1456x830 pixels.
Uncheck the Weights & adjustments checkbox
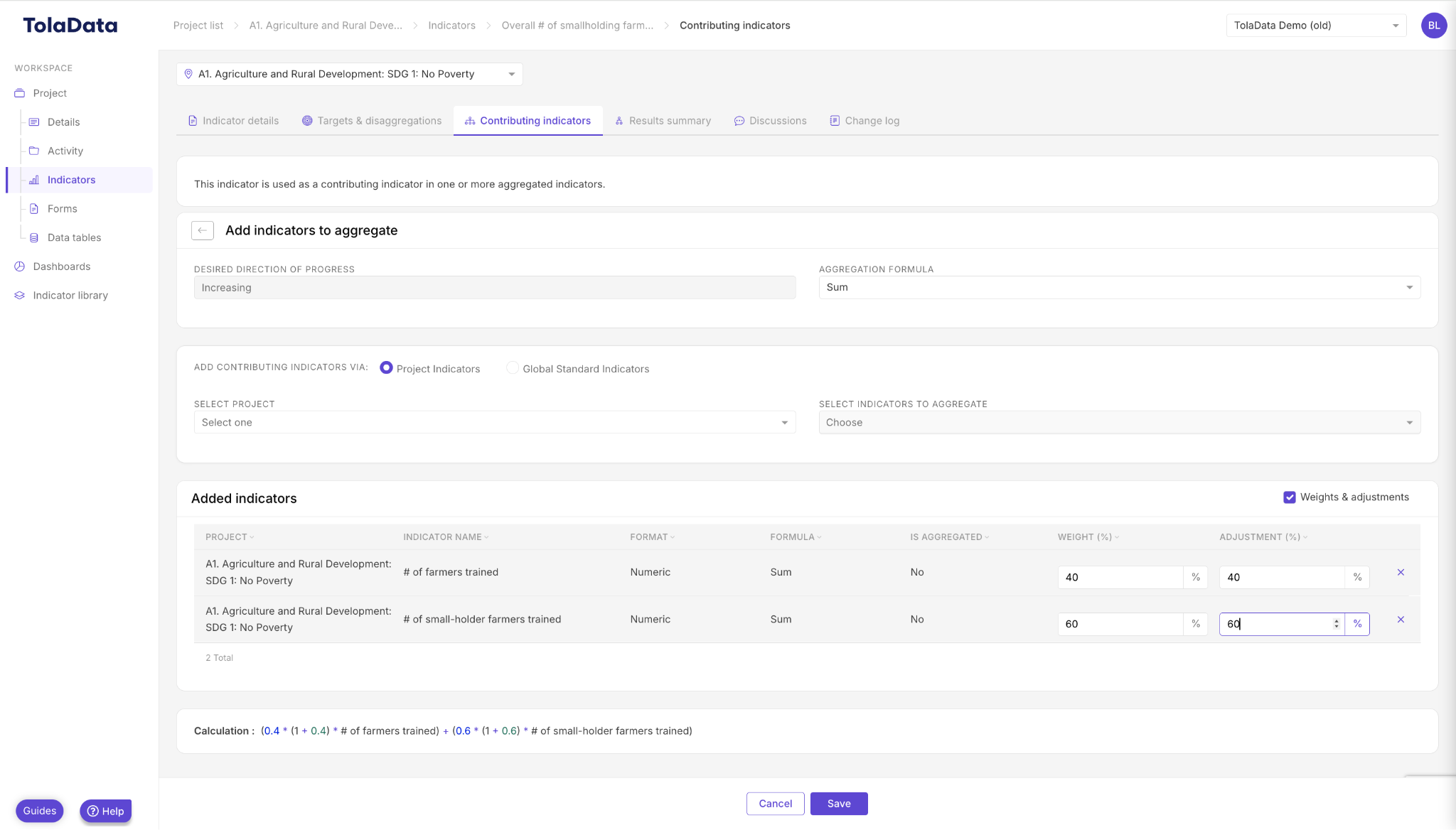click(1289, 497)
